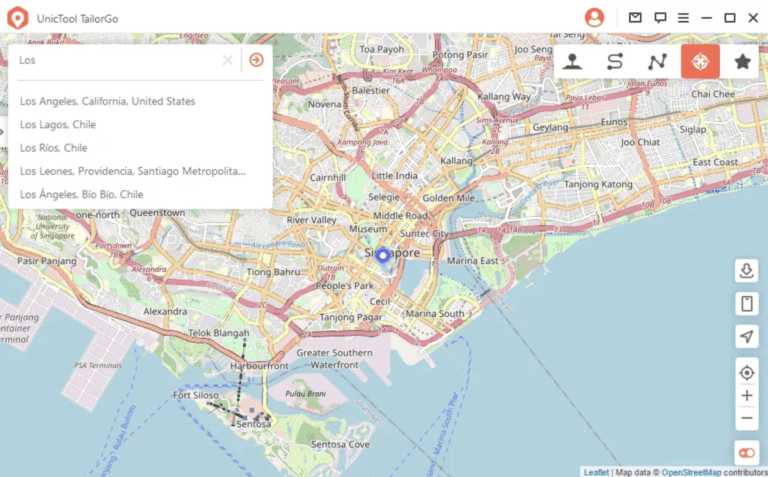This screenshot has width=768, height=477.
Task: Click the blue location marker on Singapore
Action: click(x=383, y=256)
